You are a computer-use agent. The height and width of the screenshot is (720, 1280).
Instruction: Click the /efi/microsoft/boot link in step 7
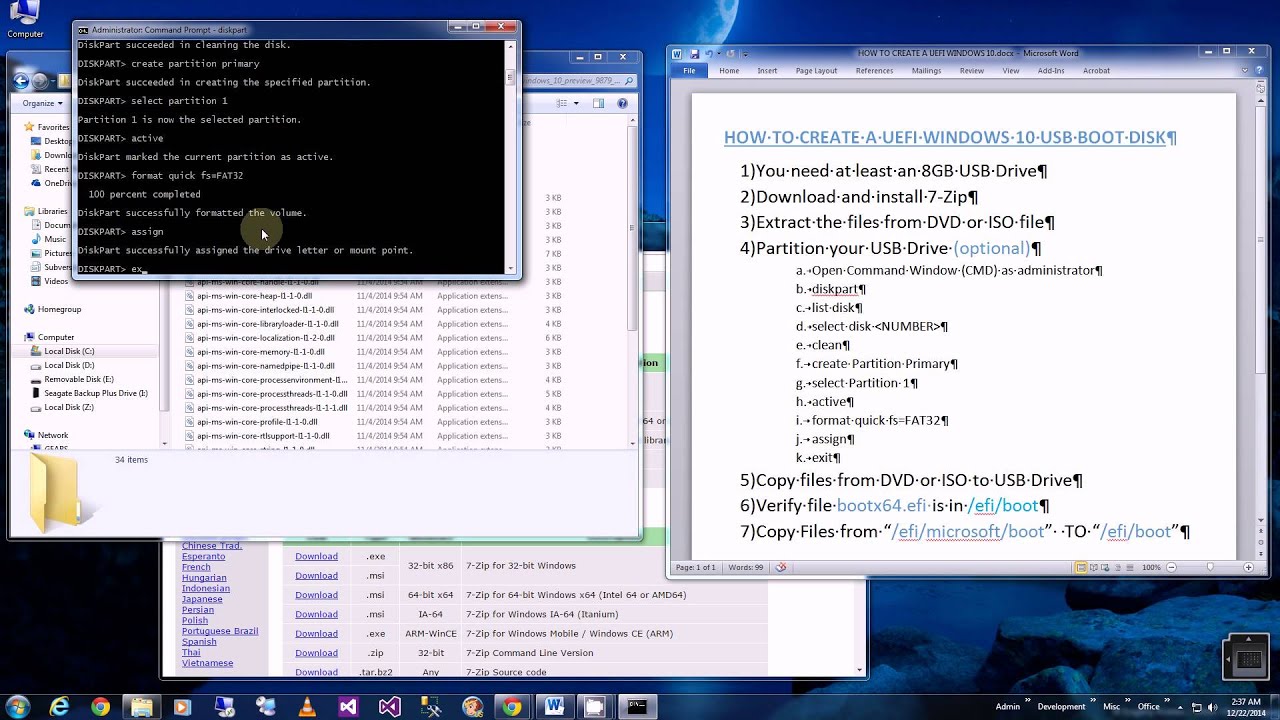[x=967, y=532]
